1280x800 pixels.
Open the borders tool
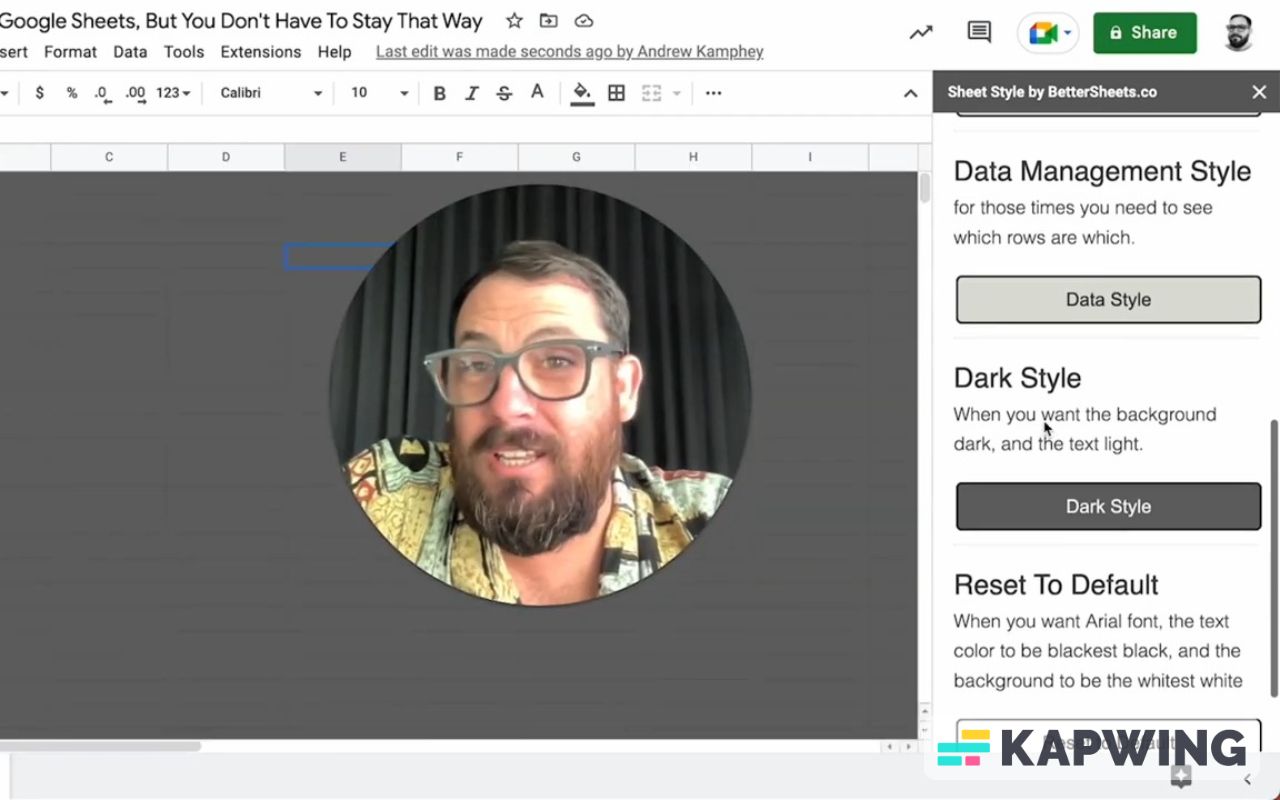tap(617, 93)
